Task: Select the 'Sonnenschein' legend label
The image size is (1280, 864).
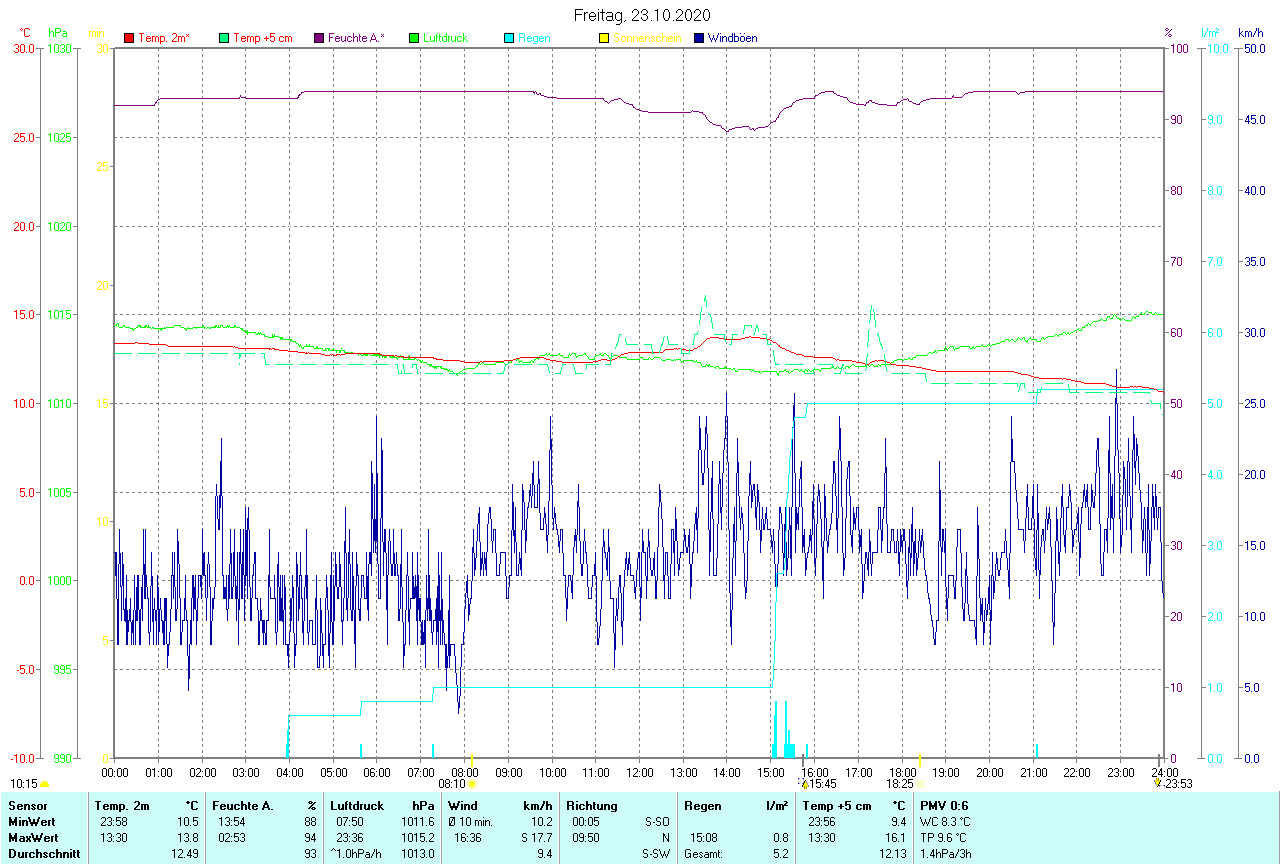Action: [x=647, y=38]
